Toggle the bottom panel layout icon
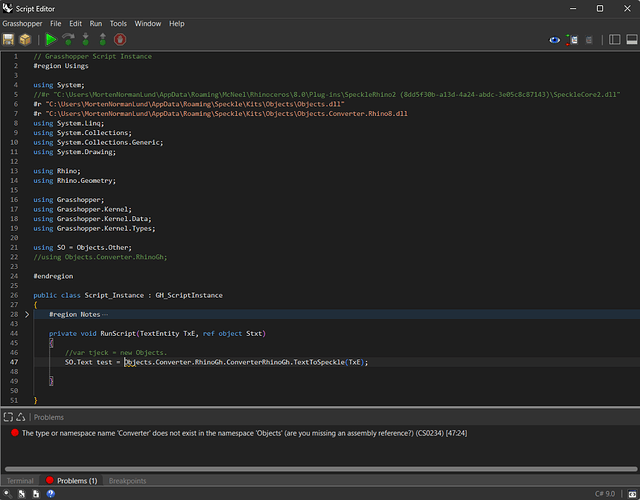Viewport: 640px width, 500px height. coord(632,40)
